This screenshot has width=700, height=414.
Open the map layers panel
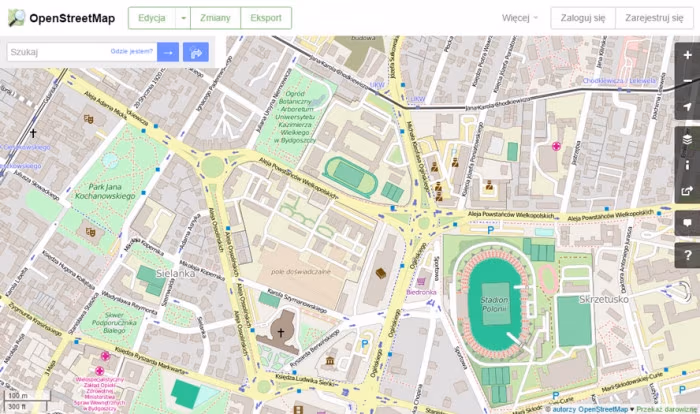click(687, 139)
